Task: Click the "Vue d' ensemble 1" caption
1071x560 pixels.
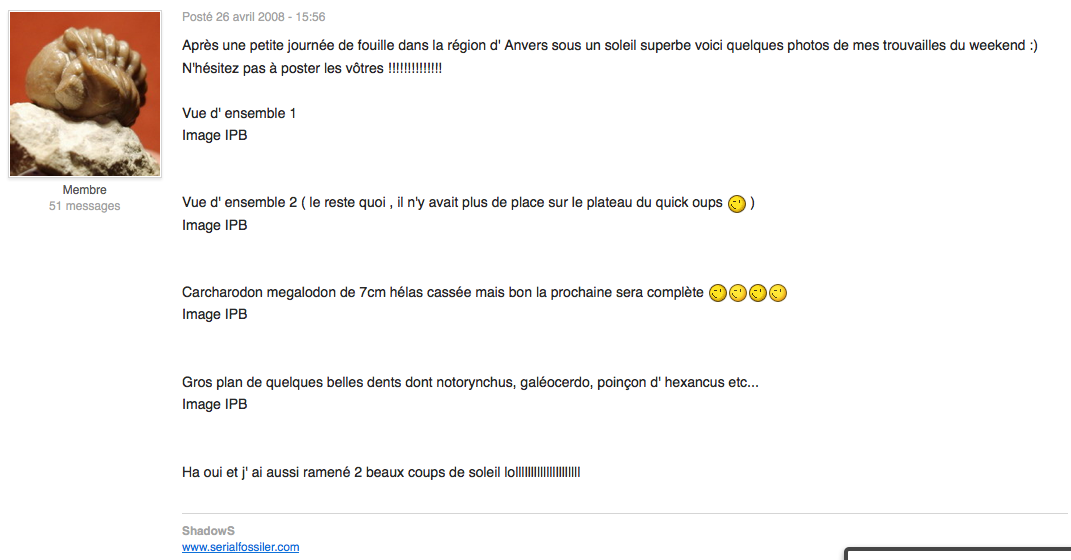Action: [239, 113]
